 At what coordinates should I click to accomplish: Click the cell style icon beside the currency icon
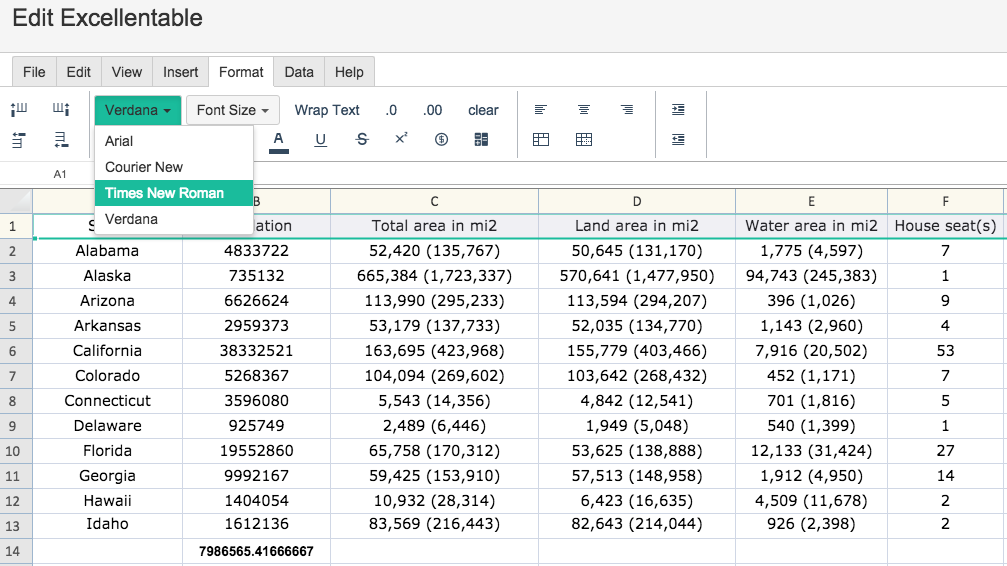coord(481,140)
